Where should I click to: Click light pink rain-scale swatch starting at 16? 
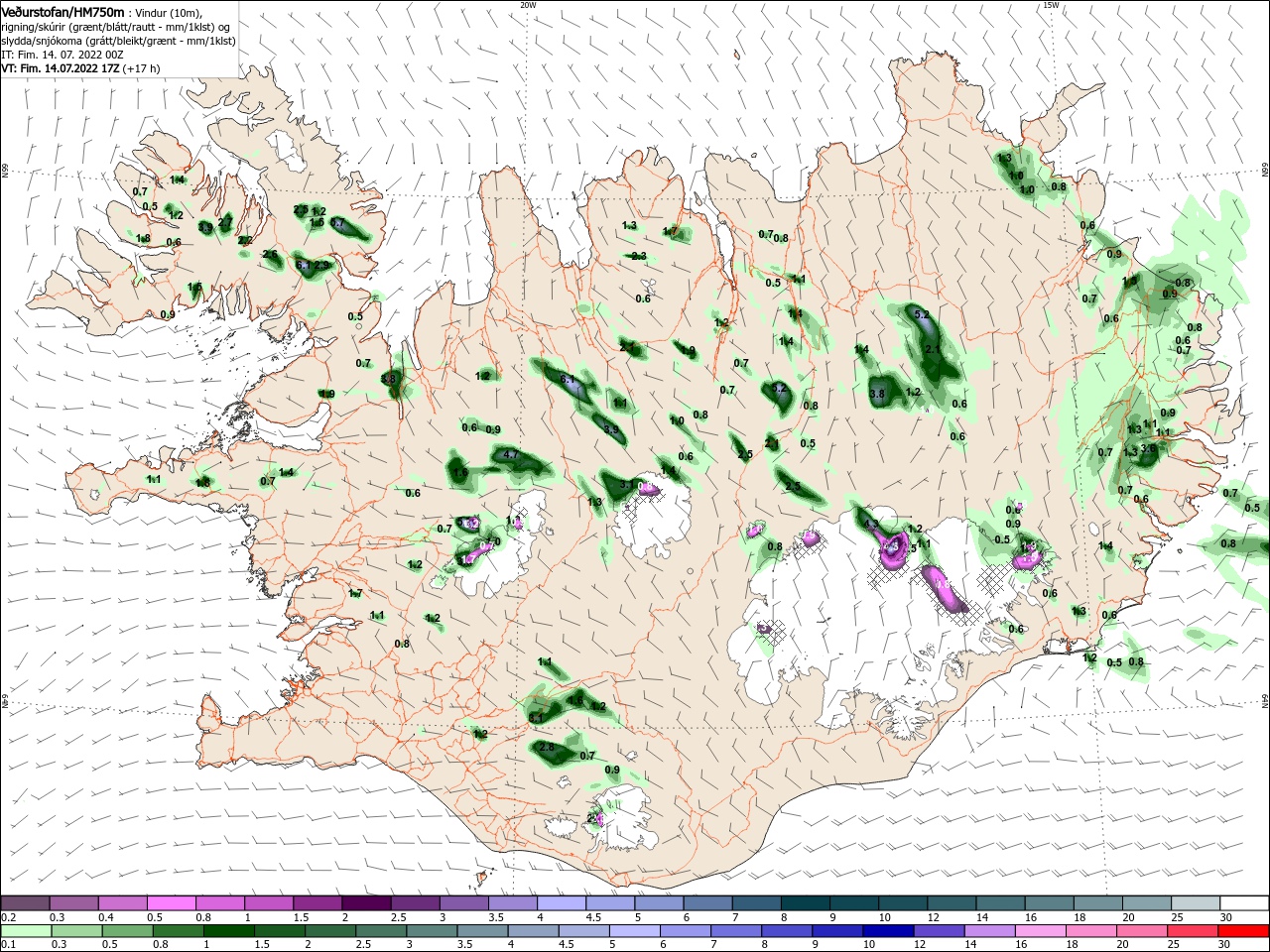click(x=1040, y=931)
